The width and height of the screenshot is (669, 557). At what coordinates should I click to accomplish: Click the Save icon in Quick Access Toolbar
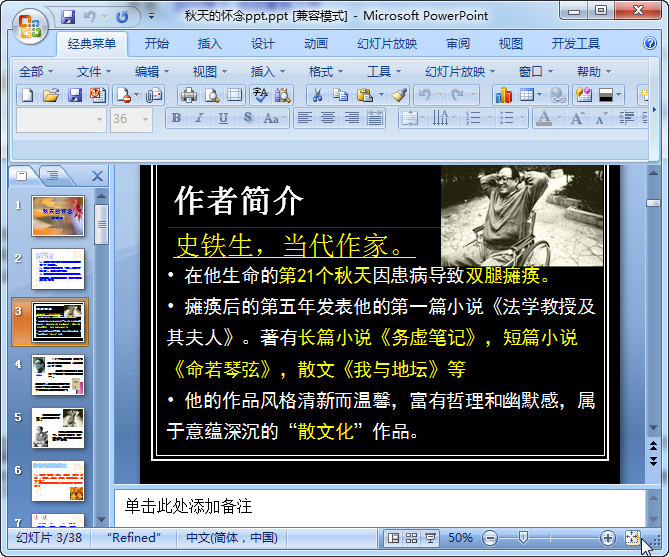pos(68,17)
